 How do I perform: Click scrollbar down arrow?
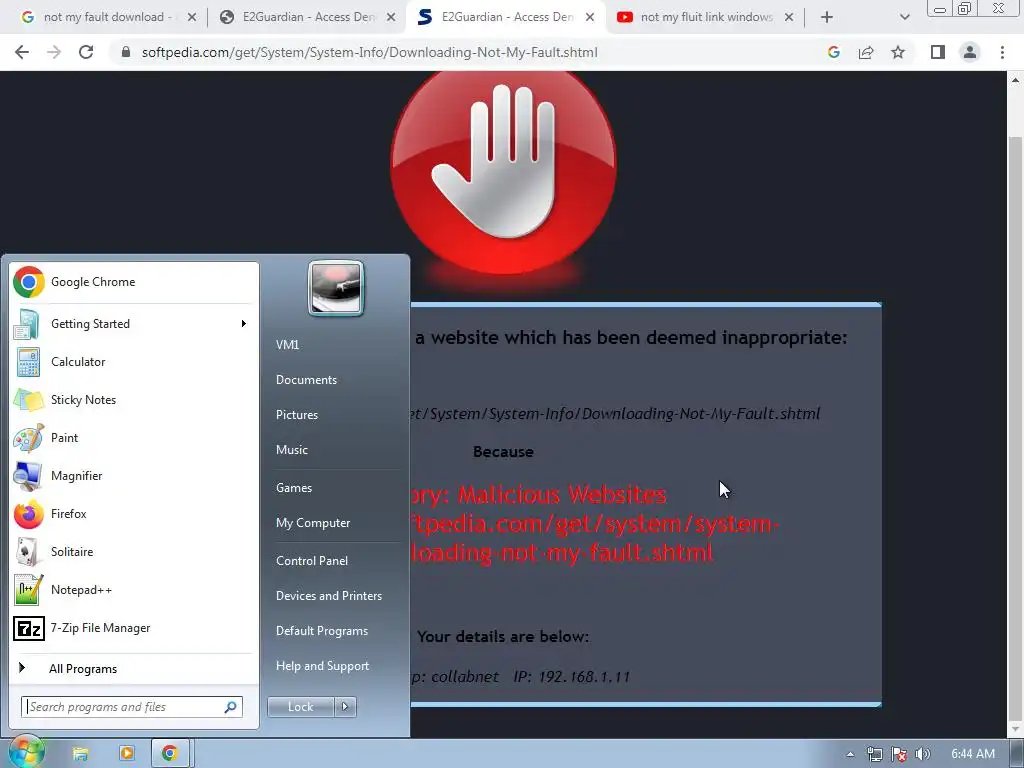point(1015,729)
